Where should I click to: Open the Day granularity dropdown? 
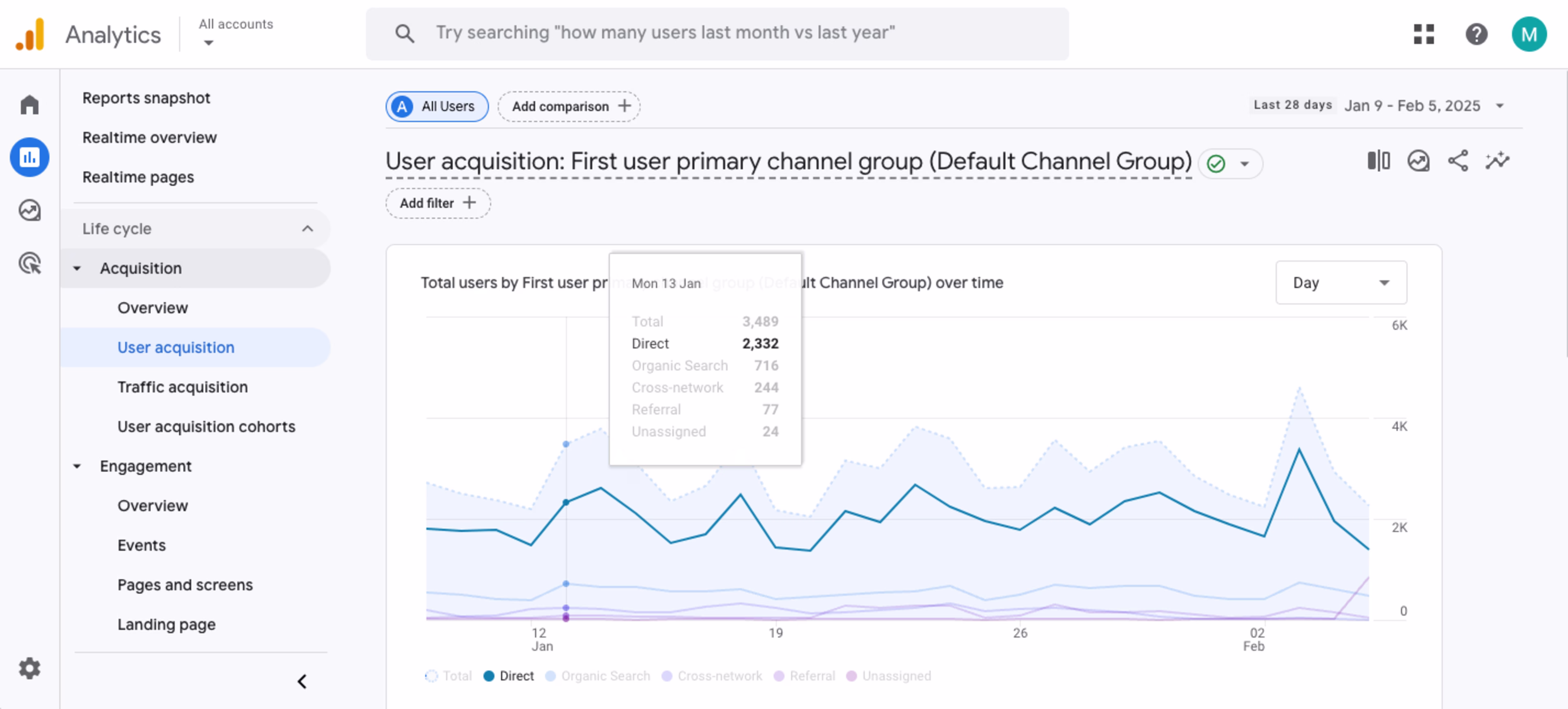1341,282
